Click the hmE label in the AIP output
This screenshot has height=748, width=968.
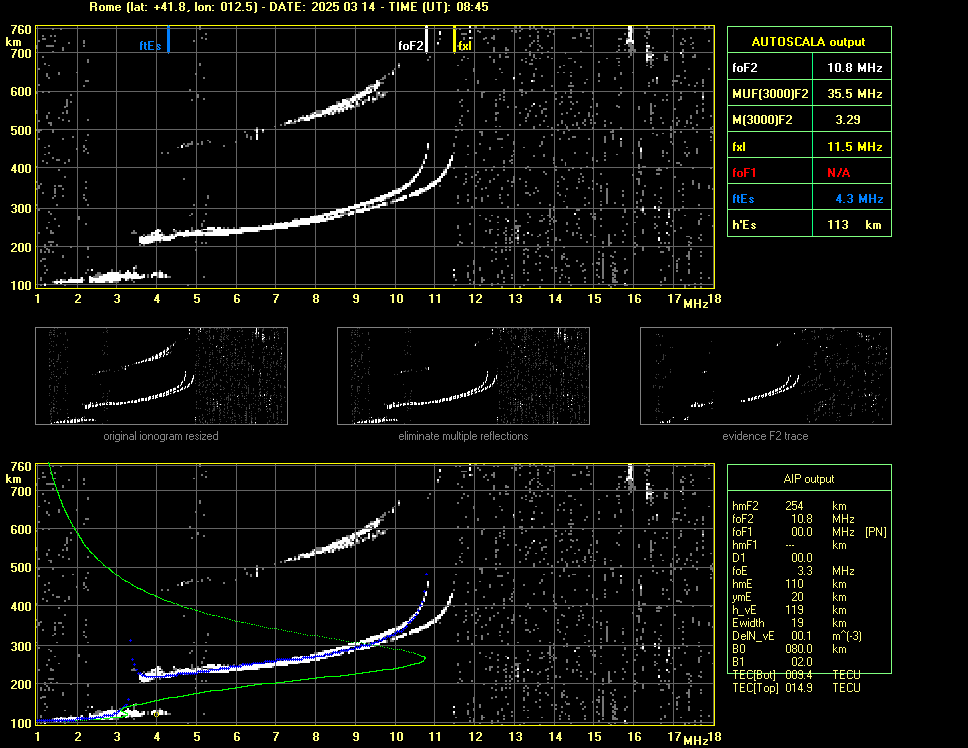click(742, 584)
